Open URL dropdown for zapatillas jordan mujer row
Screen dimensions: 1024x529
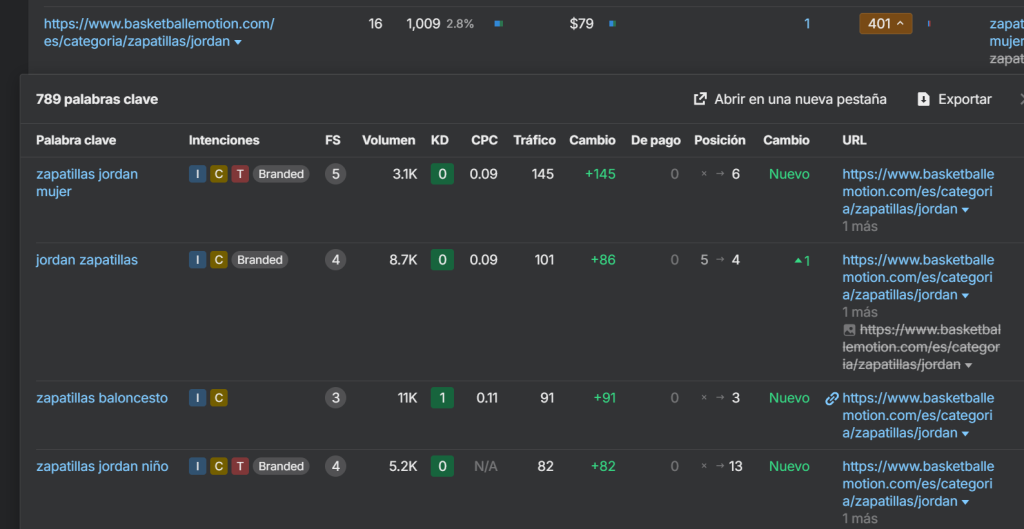click(x=965, y=210)
